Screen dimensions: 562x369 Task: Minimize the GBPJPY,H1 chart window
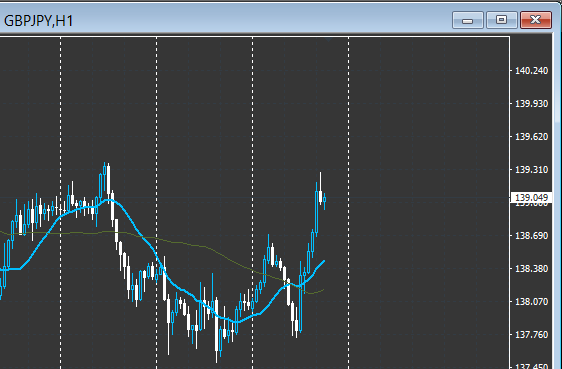coord(468,20)
